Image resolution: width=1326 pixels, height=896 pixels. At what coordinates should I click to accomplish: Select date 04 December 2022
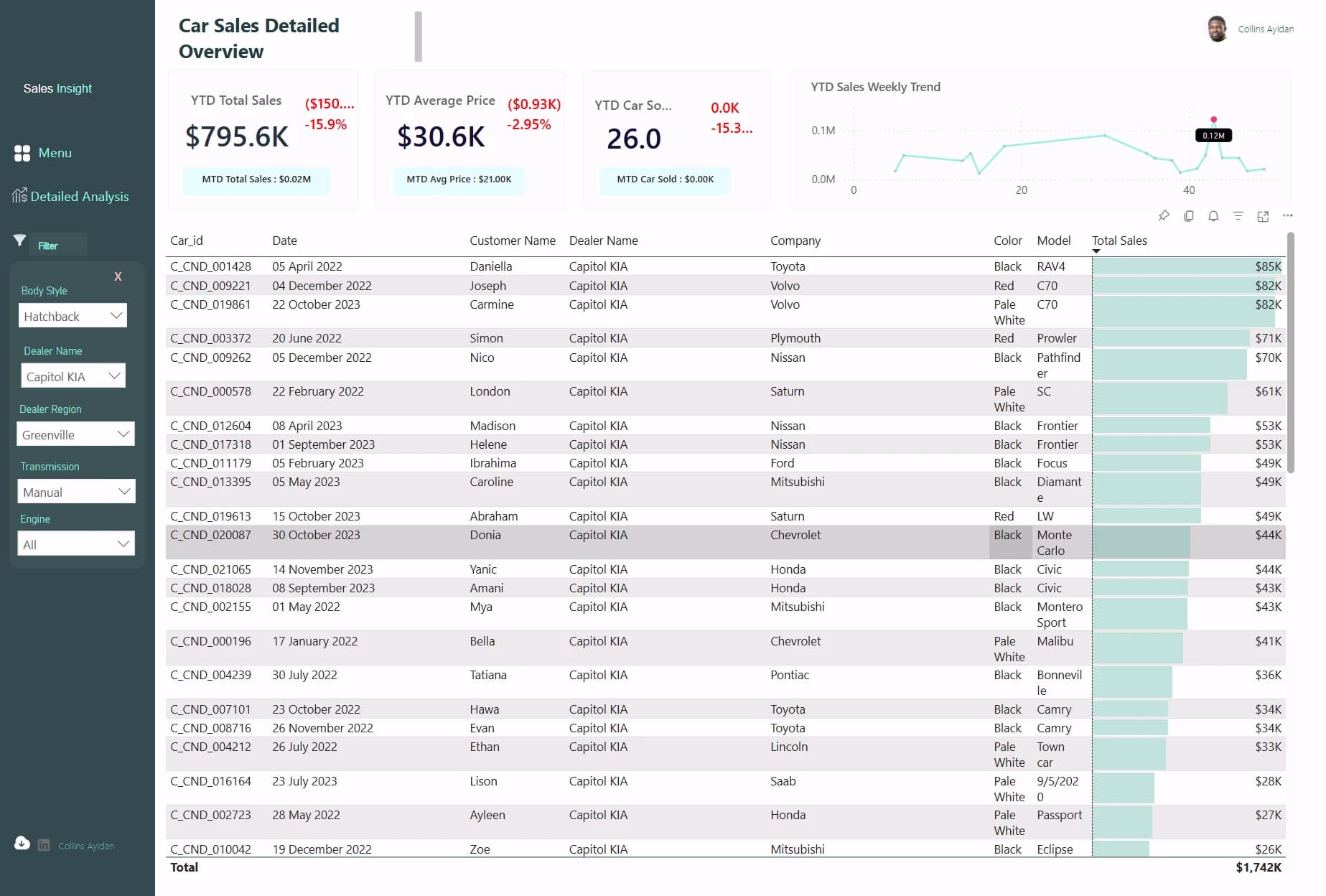[322, 286]
